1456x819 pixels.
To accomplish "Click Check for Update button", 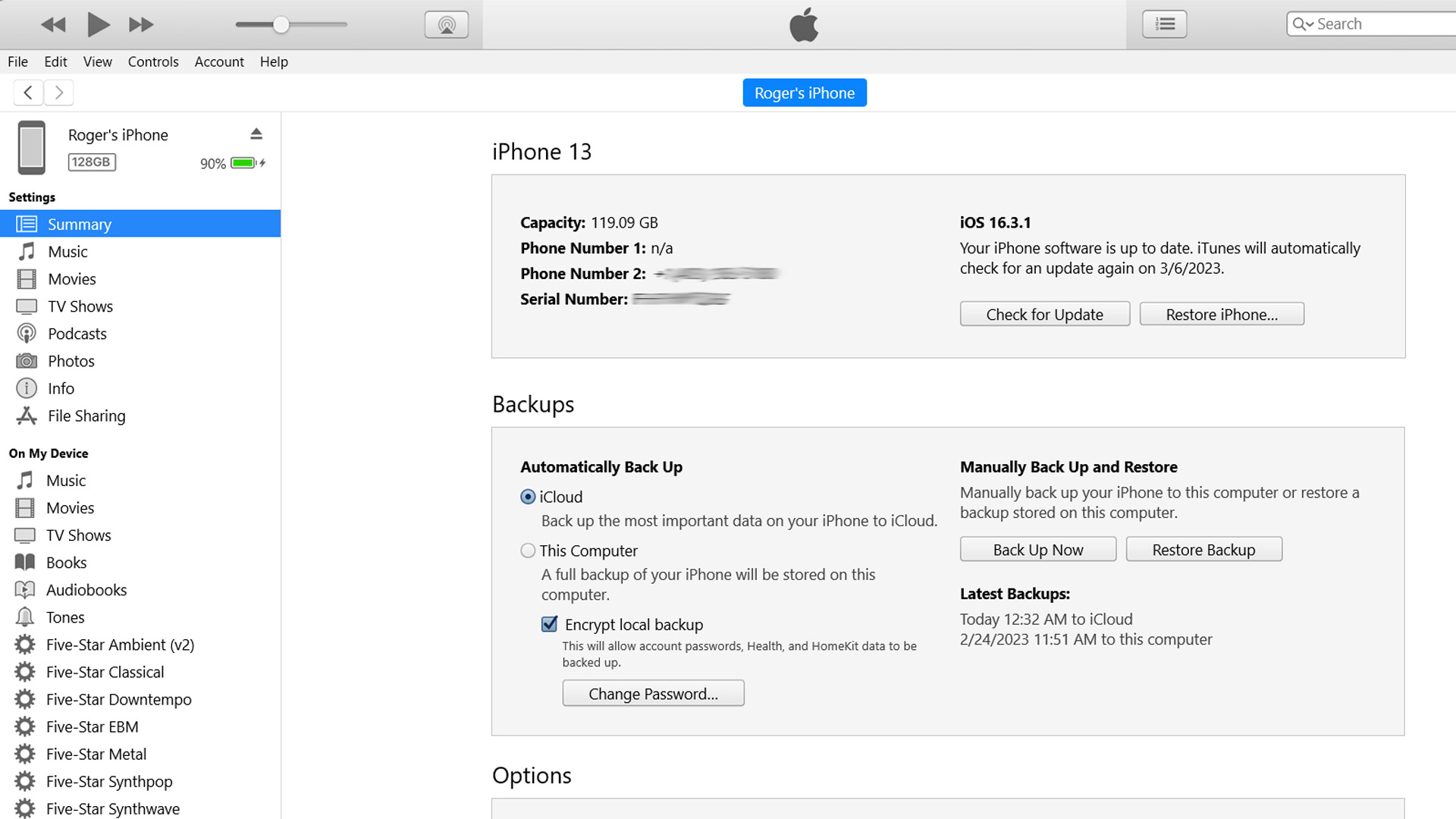I will 1045,314.
